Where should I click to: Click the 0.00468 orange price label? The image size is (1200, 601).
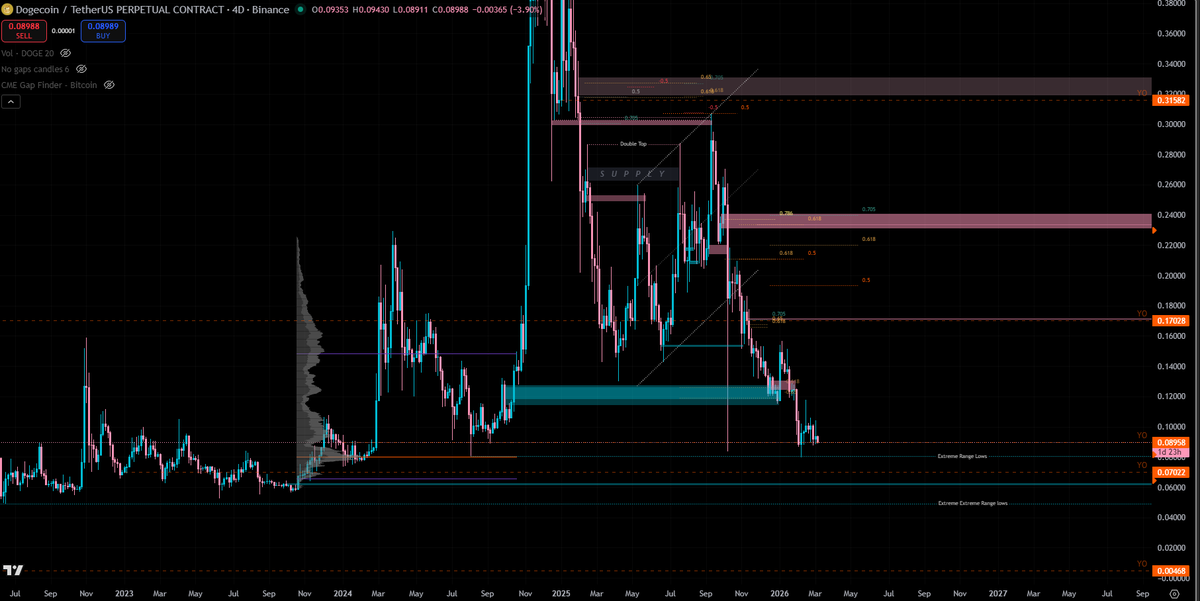pos(1170,571)
